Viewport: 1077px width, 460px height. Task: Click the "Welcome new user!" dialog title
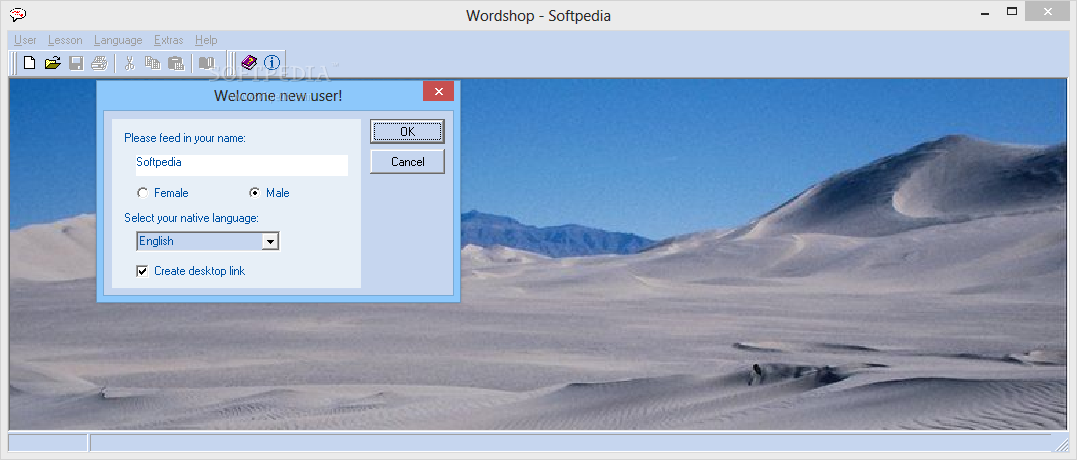278,95
